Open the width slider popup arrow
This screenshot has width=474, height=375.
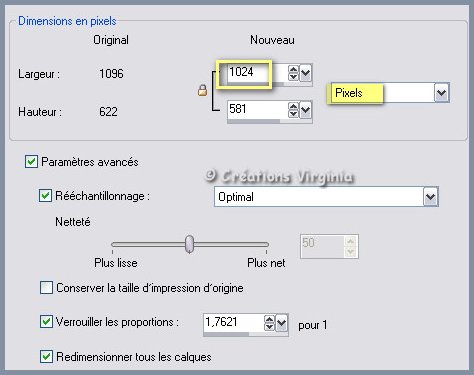tap(306, 73)
